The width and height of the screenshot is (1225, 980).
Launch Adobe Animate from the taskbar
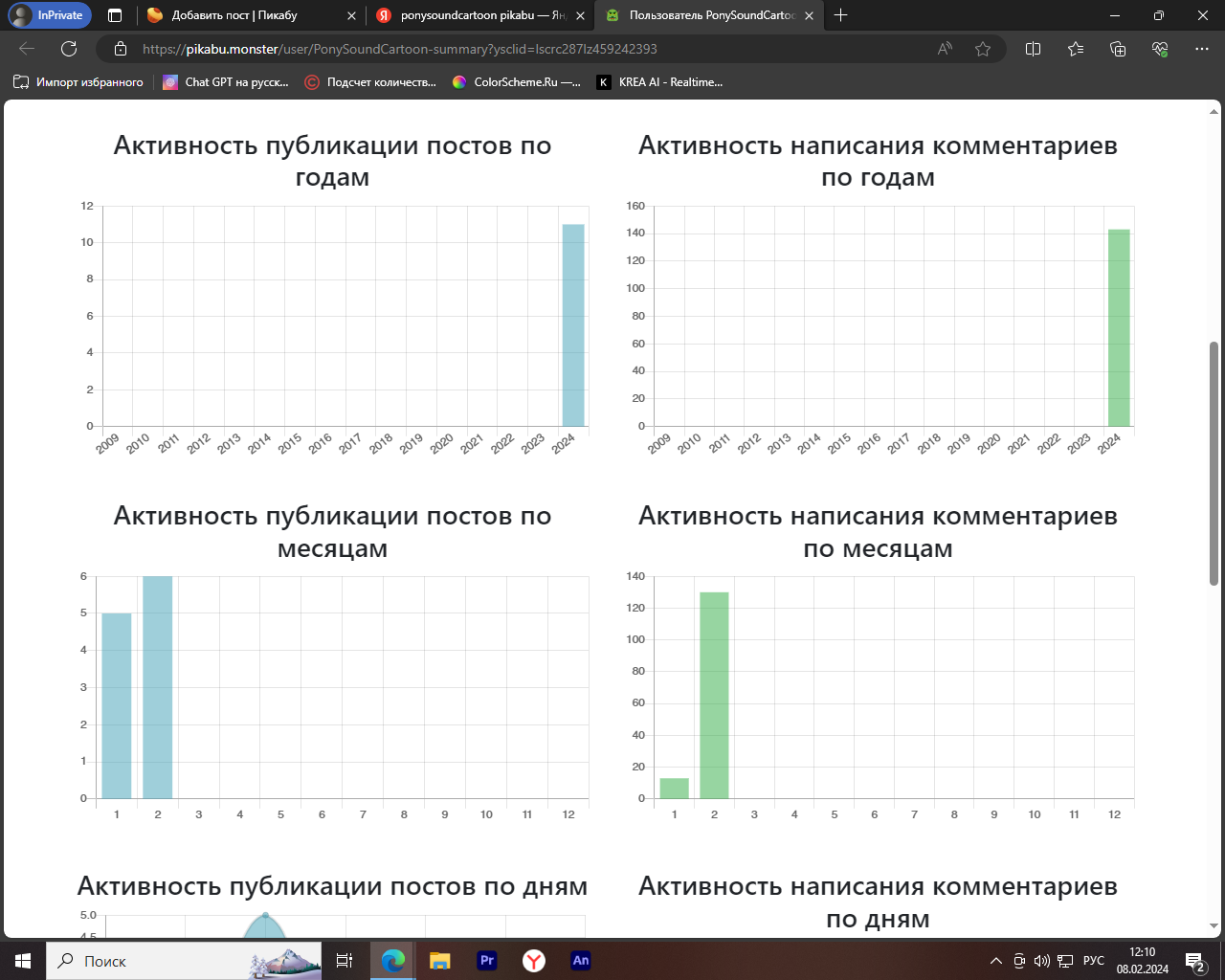581,961
